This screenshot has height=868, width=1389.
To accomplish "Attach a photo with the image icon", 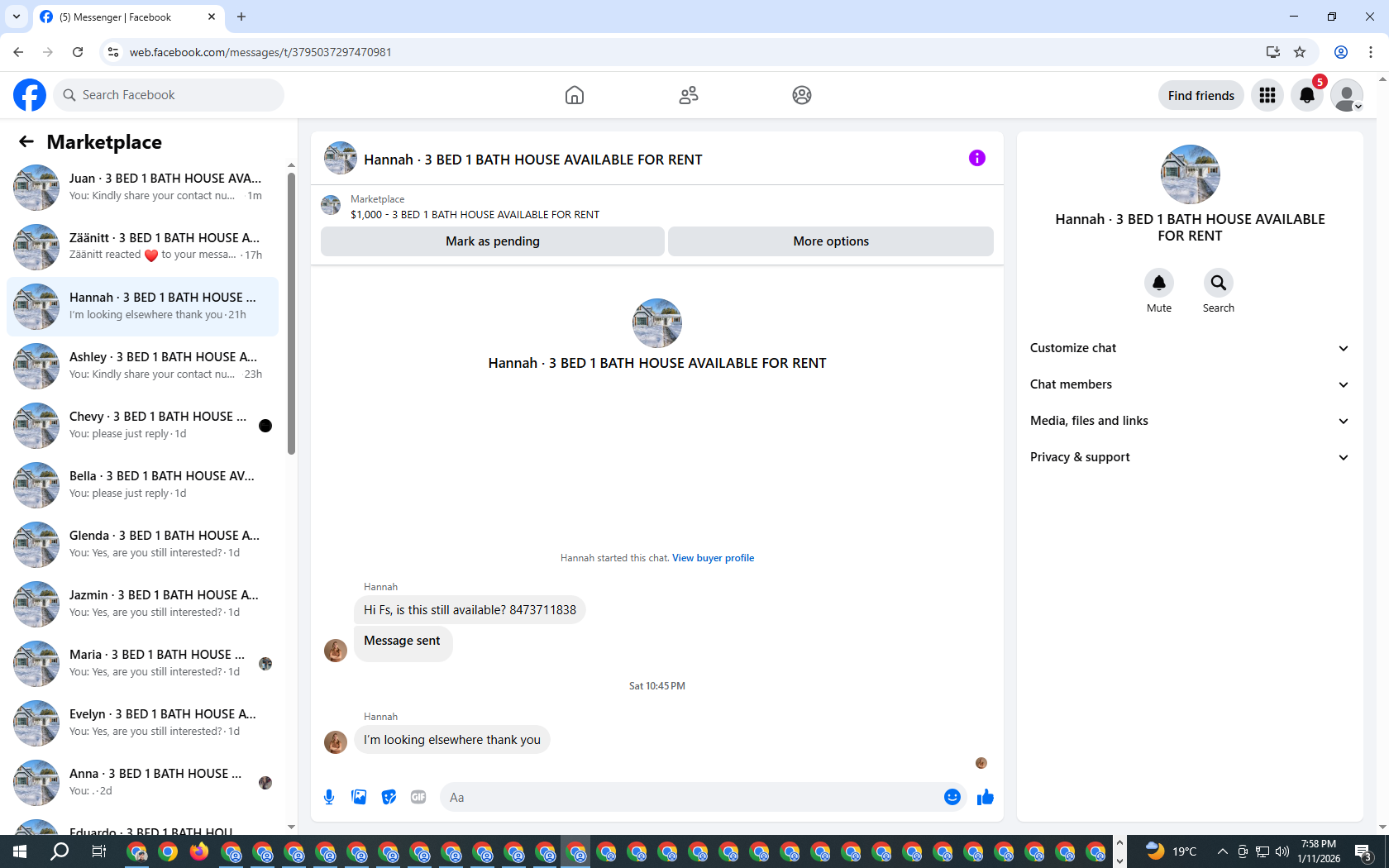I will [x=359, y=797].
